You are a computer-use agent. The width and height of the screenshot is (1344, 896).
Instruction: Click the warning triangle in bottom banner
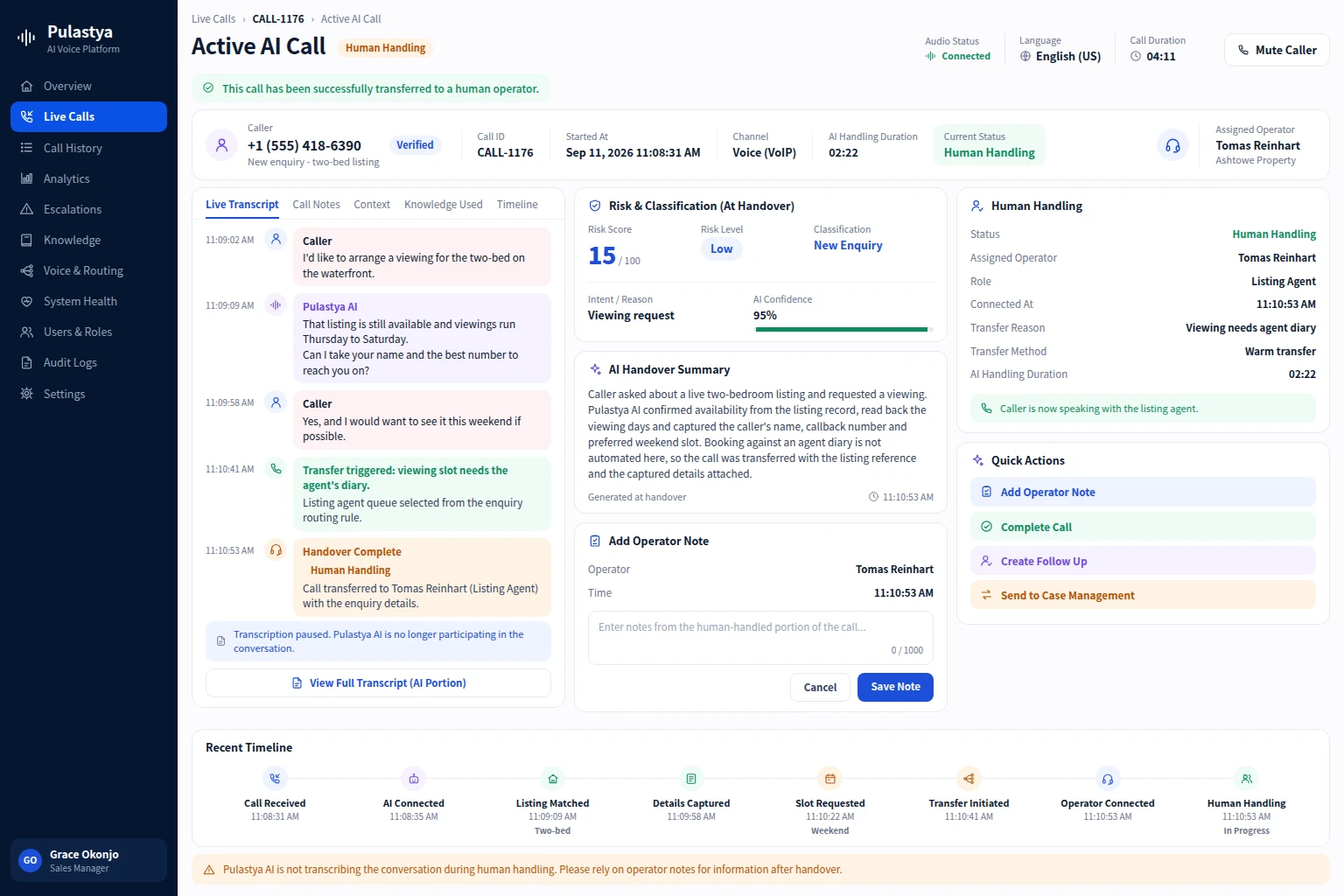209,870
